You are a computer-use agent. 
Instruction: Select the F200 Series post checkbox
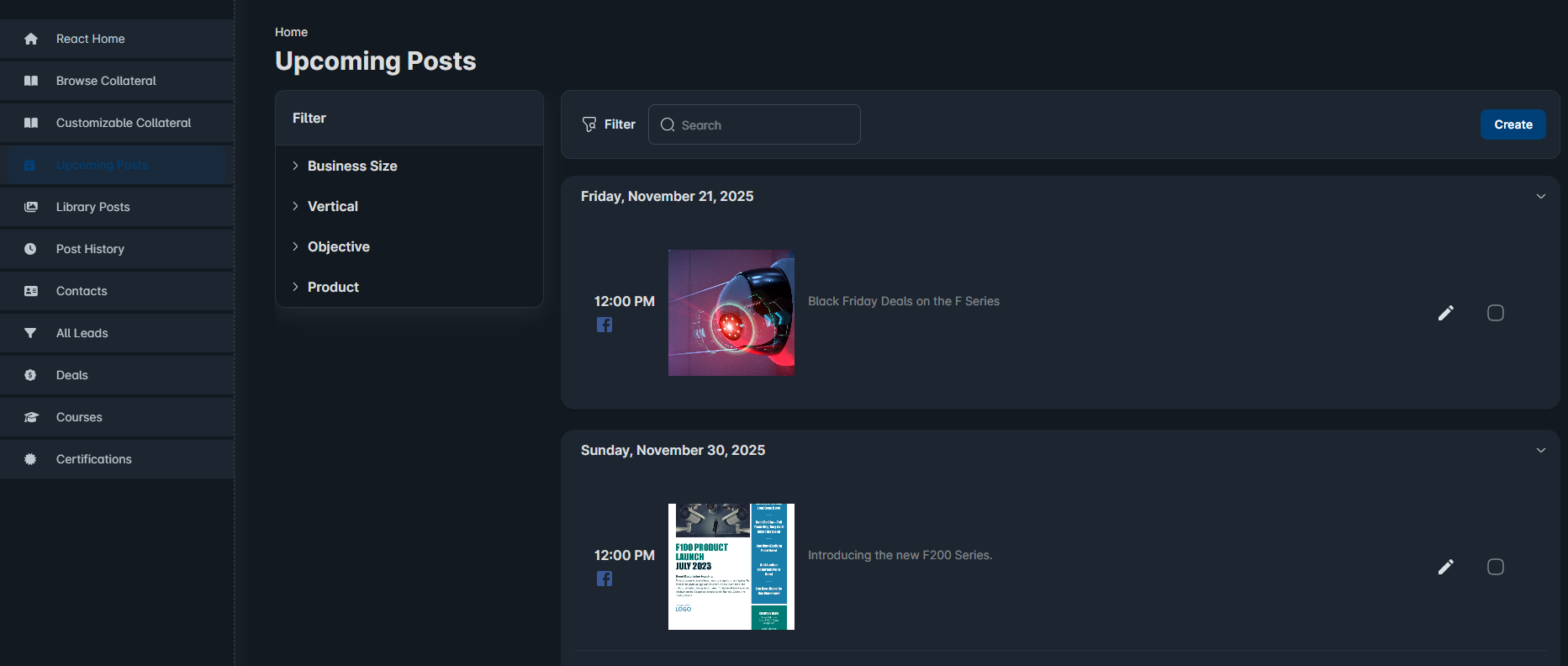[x=1496, y=567]
